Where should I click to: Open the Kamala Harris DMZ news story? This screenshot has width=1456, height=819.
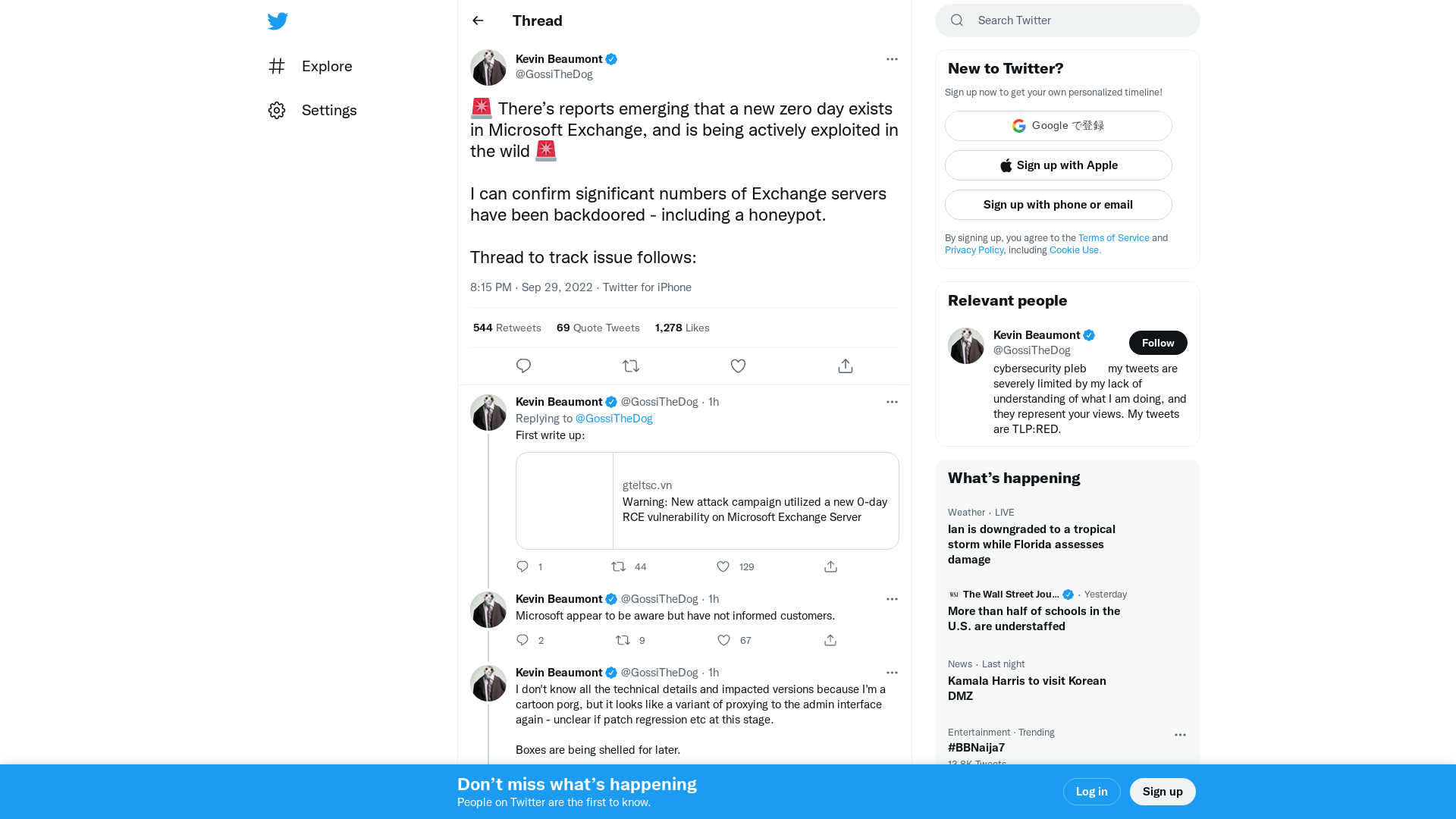pos(1027,688)
